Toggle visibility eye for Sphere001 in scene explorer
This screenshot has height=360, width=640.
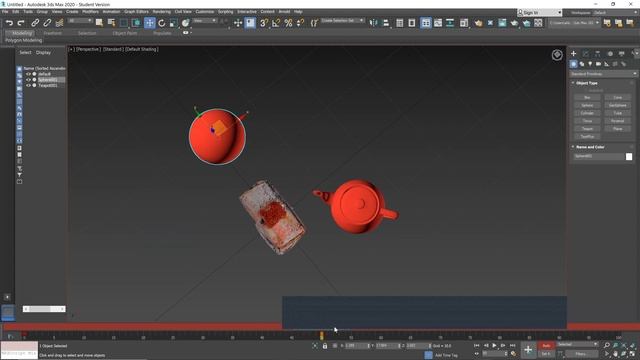[28, 80]
